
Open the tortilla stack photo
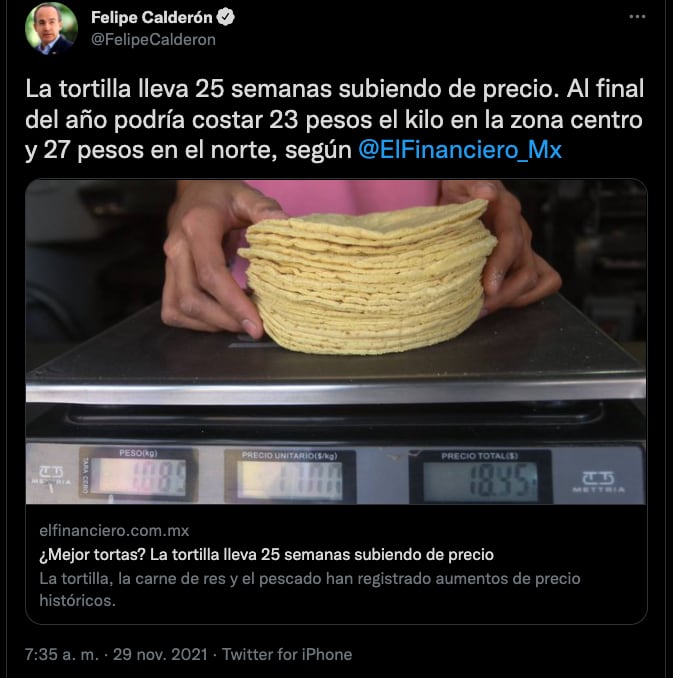coord(336,342)
